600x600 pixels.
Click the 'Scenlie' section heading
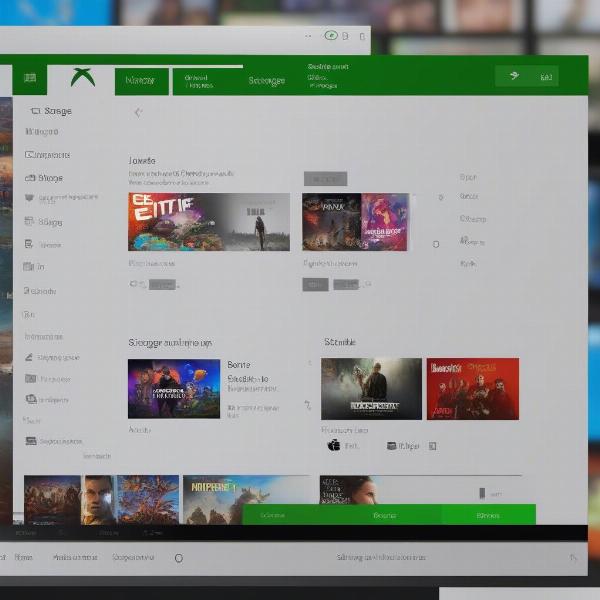[340, 342]
